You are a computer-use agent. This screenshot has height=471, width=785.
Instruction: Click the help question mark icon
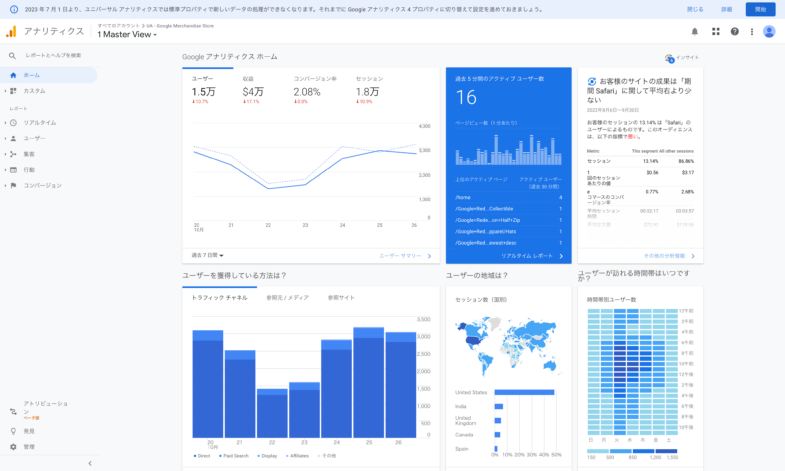click(735, 31)
